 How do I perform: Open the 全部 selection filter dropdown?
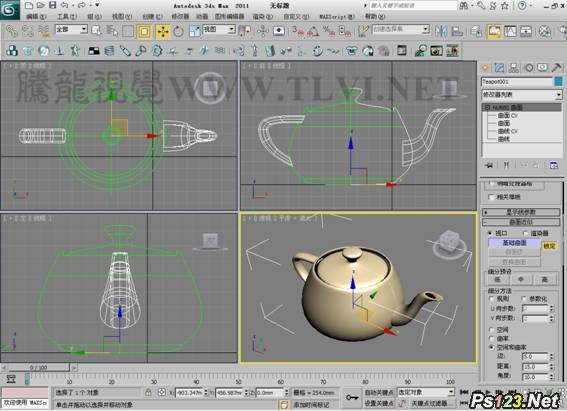tap(71, 29)
